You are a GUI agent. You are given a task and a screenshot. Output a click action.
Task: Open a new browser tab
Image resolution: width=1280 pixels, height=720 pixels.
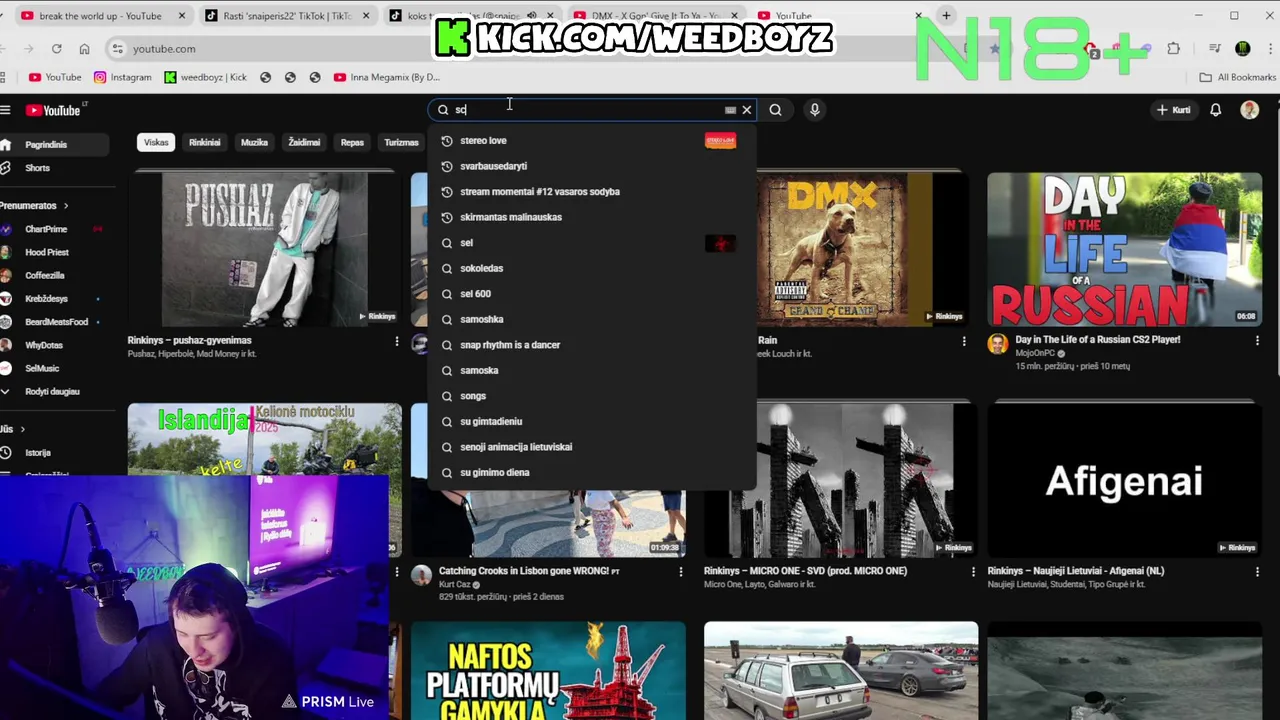pos(946,16)
